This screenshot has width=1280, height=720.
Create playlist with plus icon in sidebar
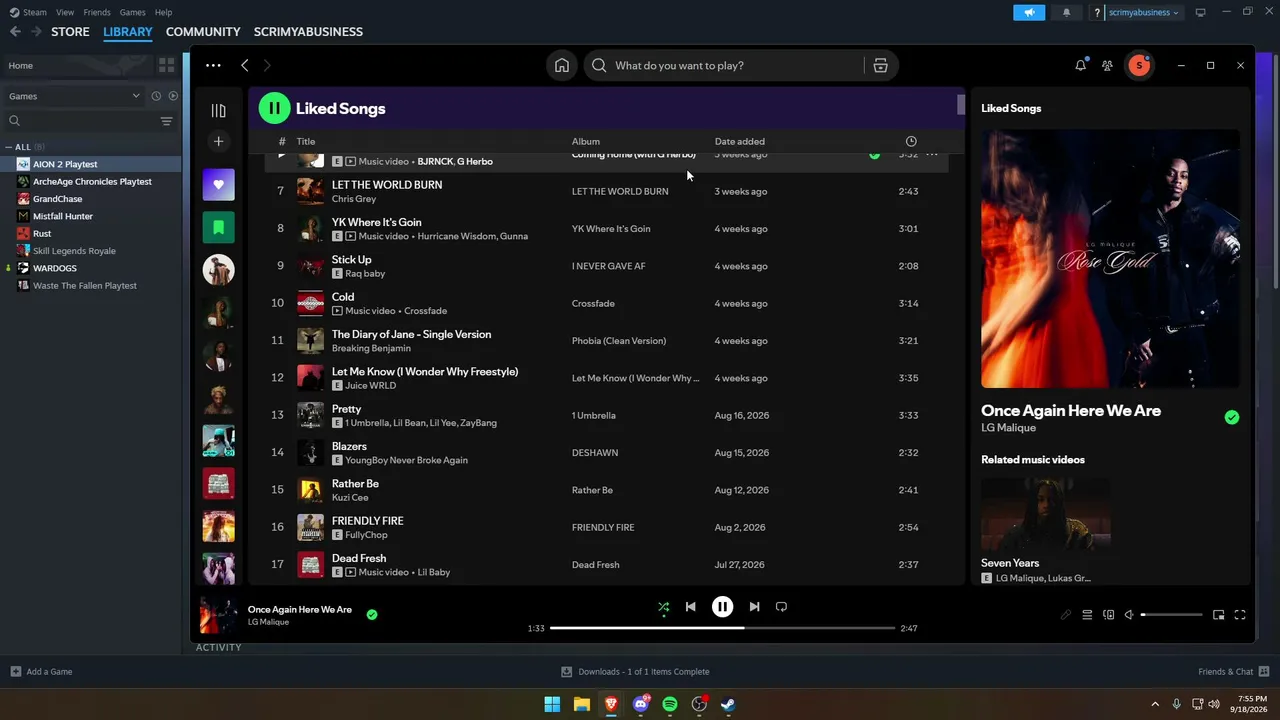[x=218, y=141]
